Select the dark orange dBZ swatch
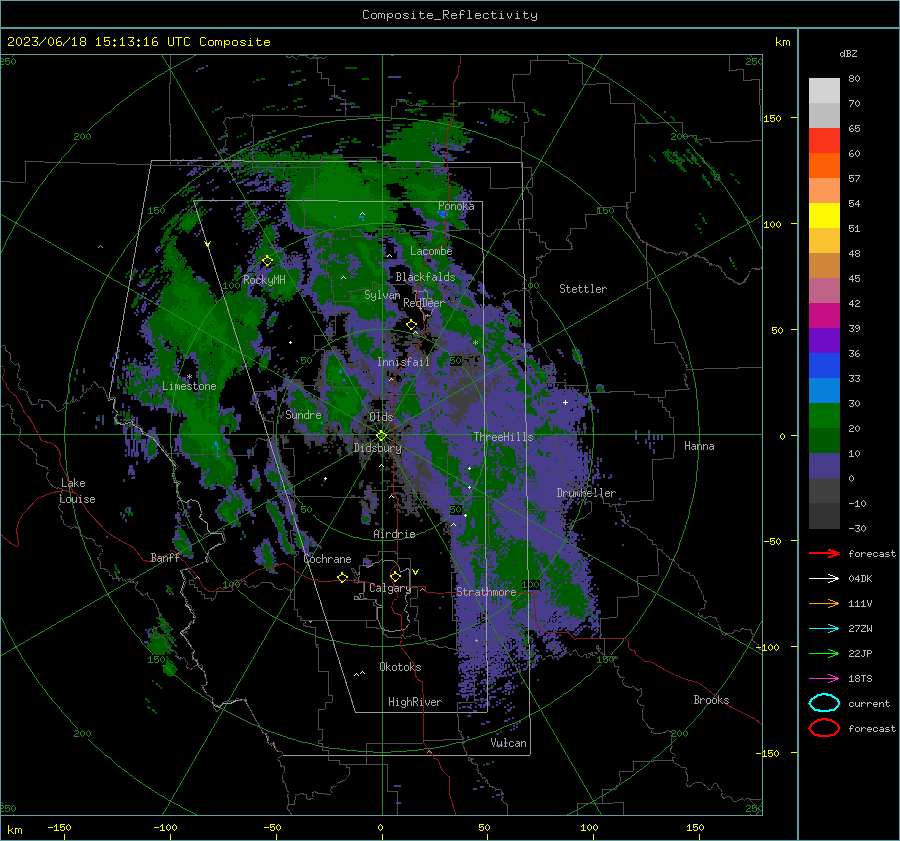900x841 pixels. 824,165
